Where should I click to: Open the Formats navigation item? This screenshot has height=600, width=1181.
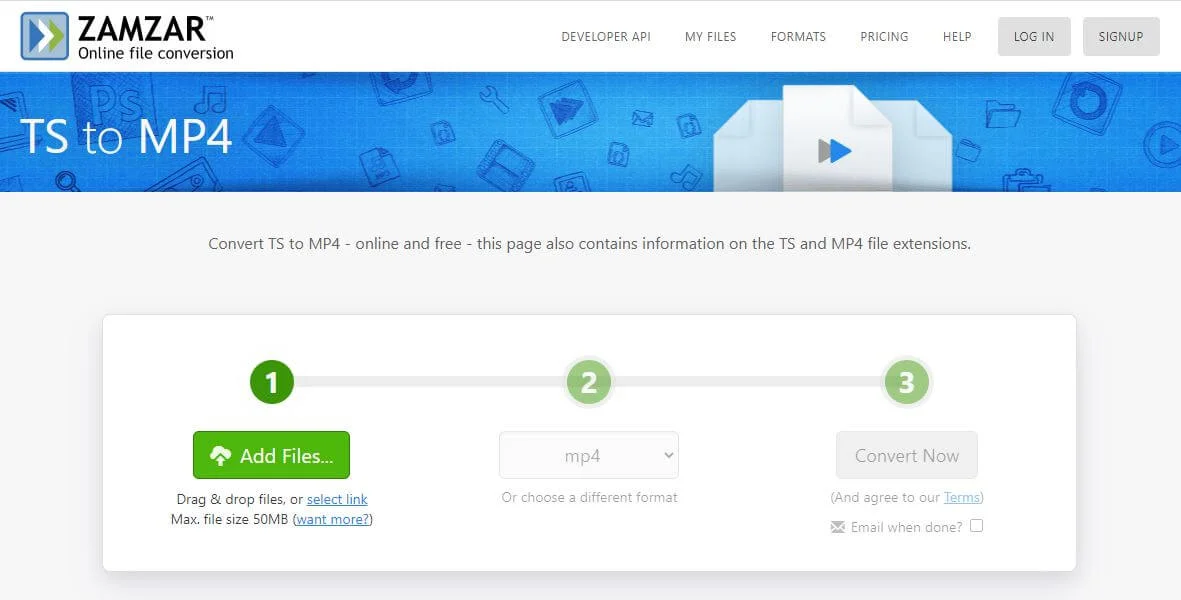(x=798, y=37)
